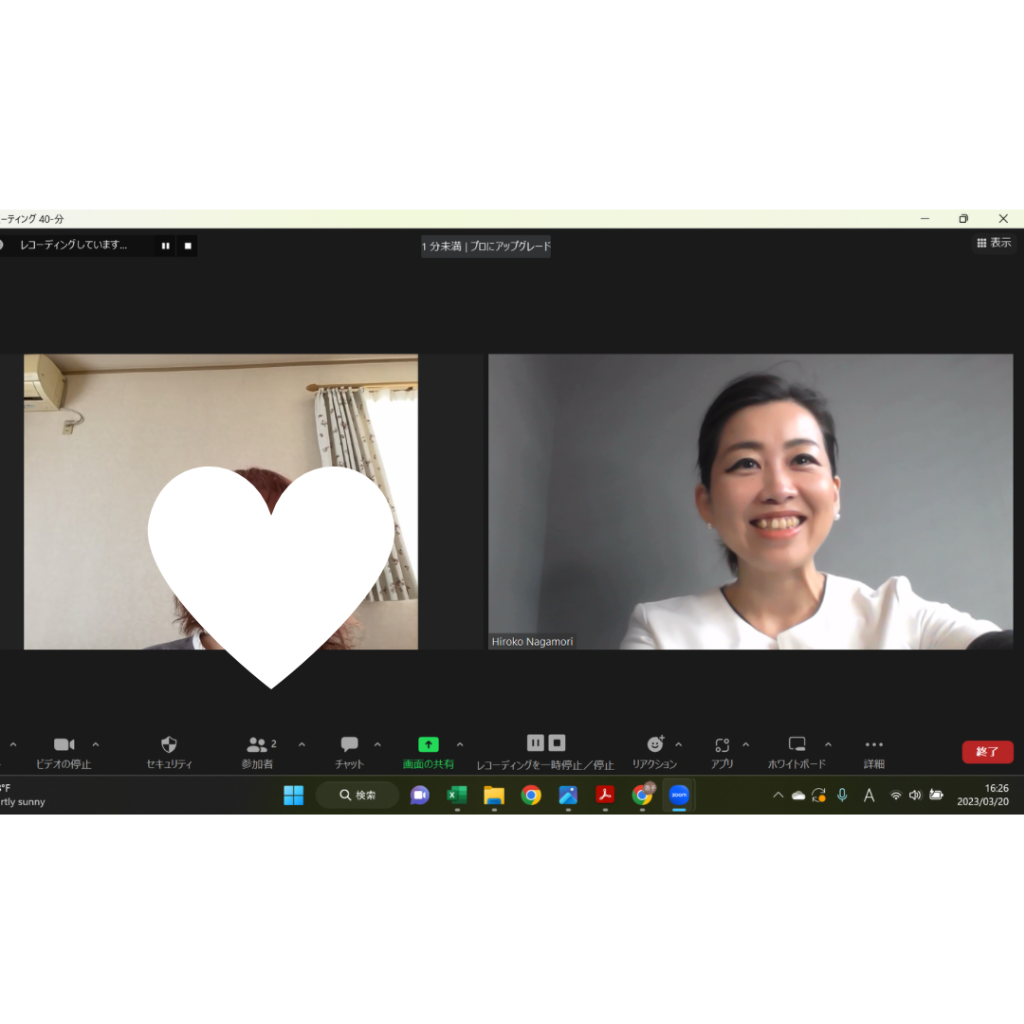
Task: Open the Chat bubble icon
Action: 349,745
